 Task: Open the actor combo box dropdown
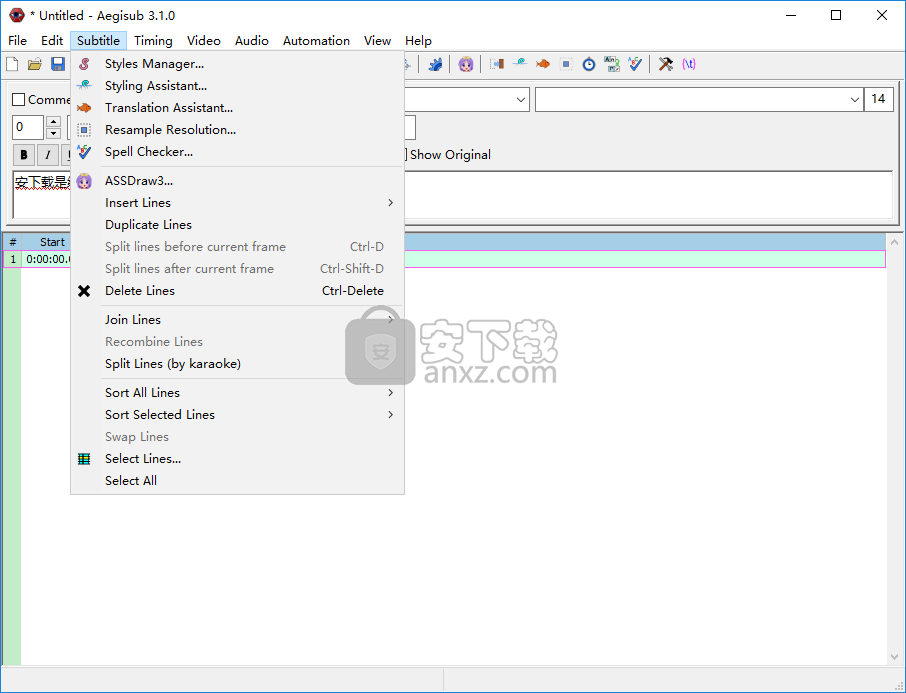coord(855,99)
